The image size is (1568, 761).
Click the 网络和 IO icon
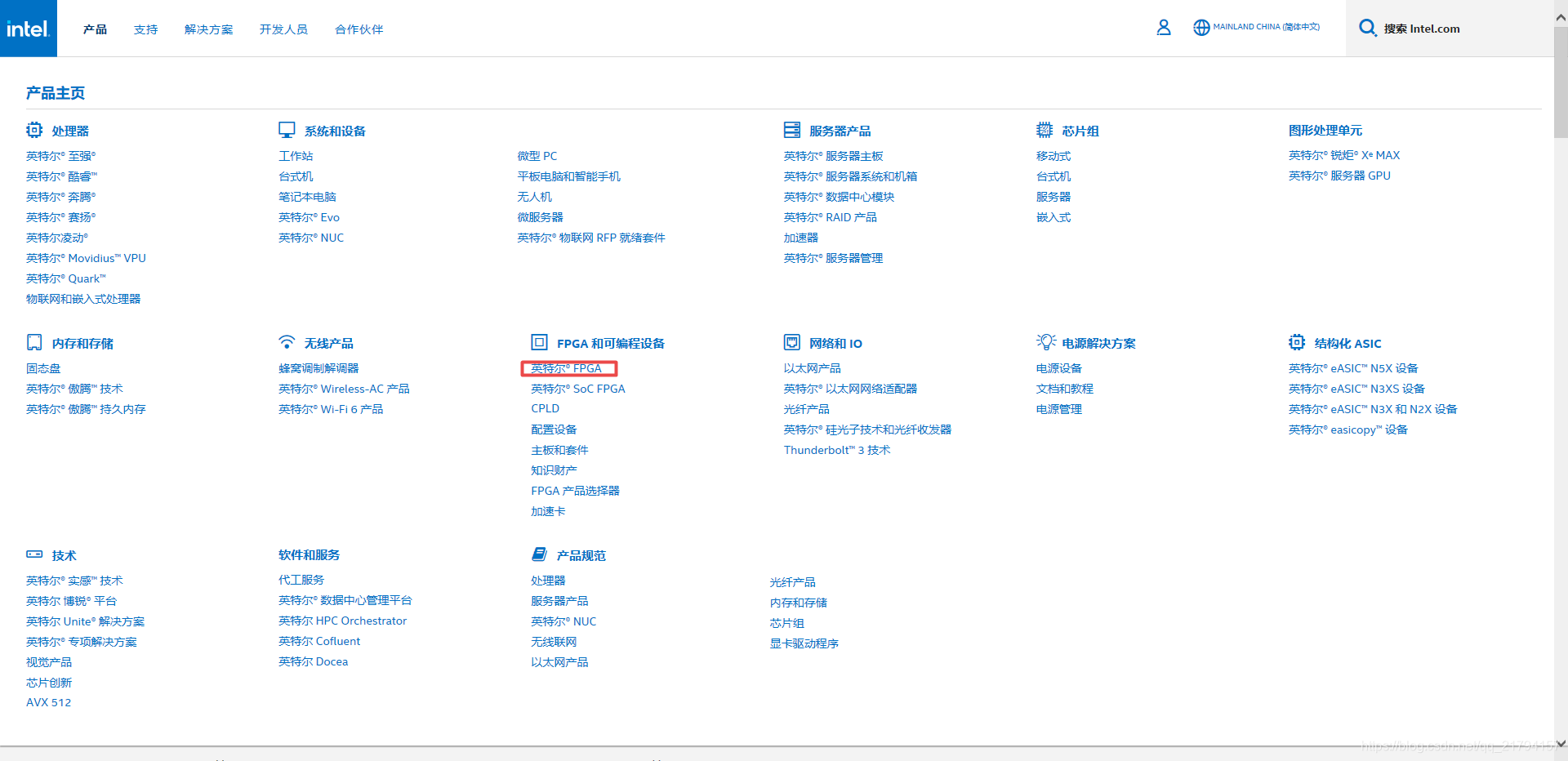792,342
